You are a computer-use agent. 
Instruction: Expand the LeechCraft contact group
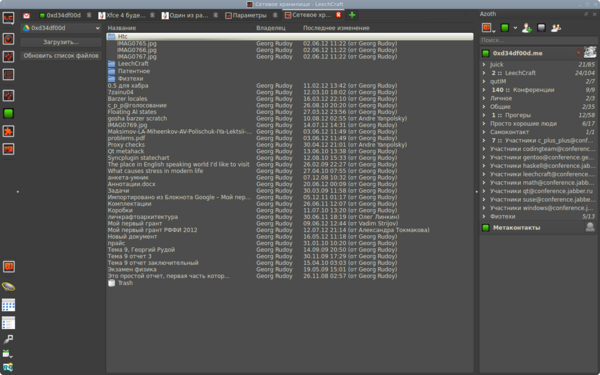[484, 73]
